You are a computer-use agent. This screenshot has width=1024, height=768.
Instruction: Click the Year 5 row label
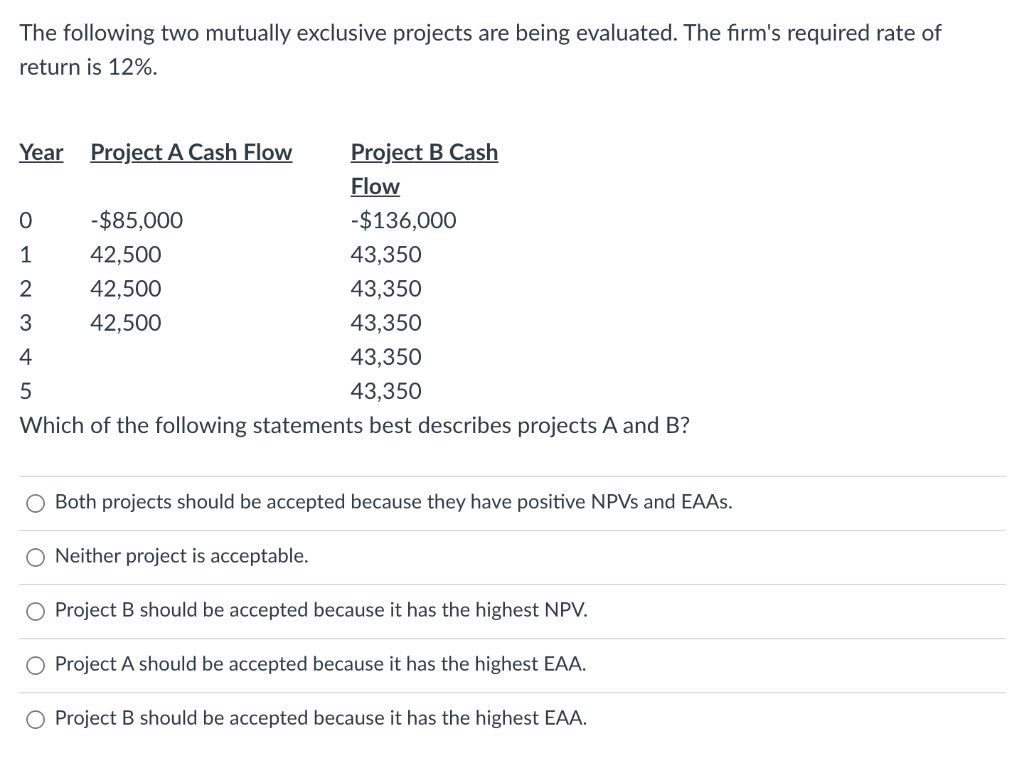24,391
